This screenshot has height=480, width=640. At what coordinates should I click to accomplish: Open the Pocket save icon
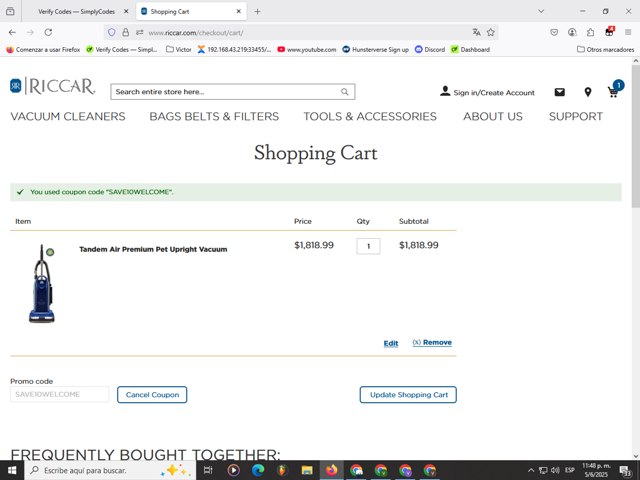point(554,32)
